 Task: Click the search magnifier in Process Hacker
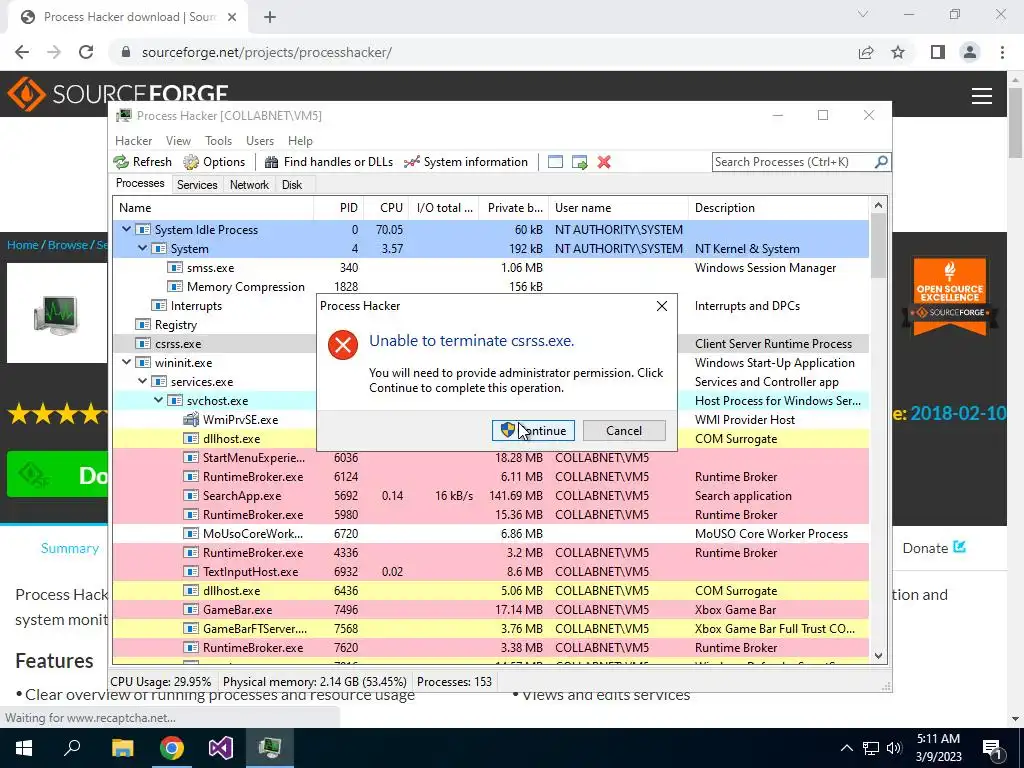[x=881, y=161]
